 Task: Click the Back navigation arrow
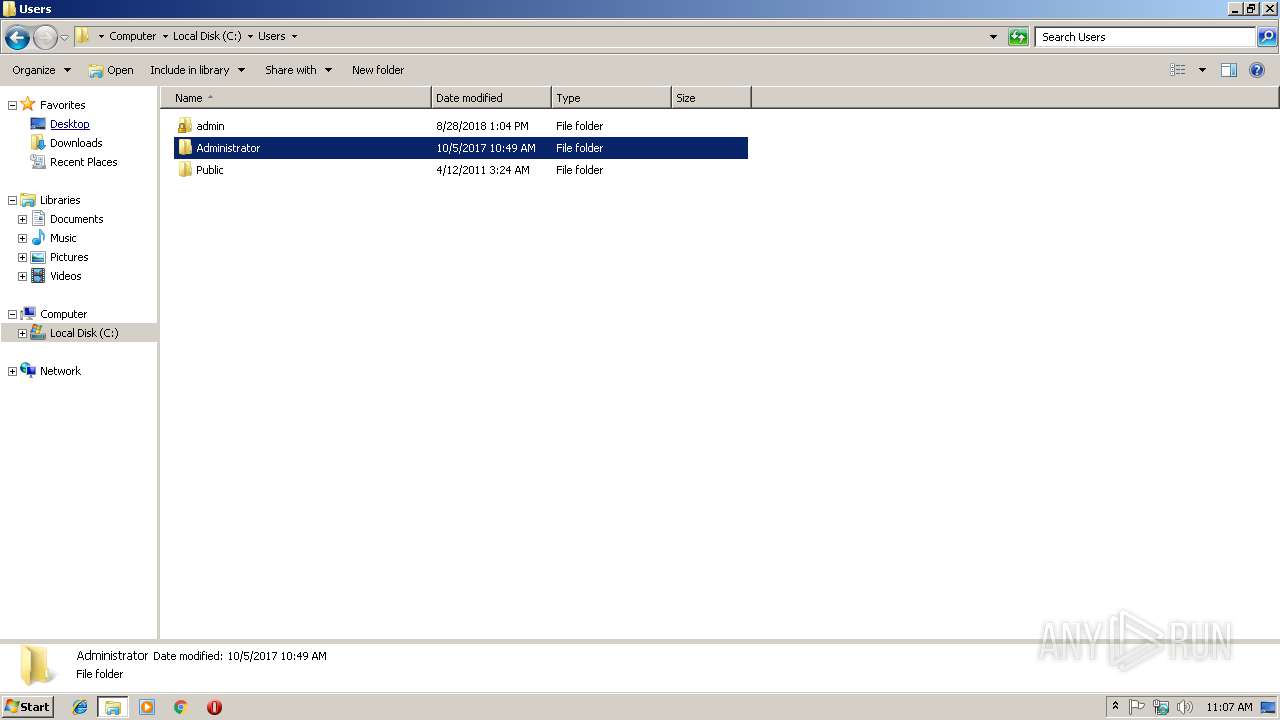point(17,37)
